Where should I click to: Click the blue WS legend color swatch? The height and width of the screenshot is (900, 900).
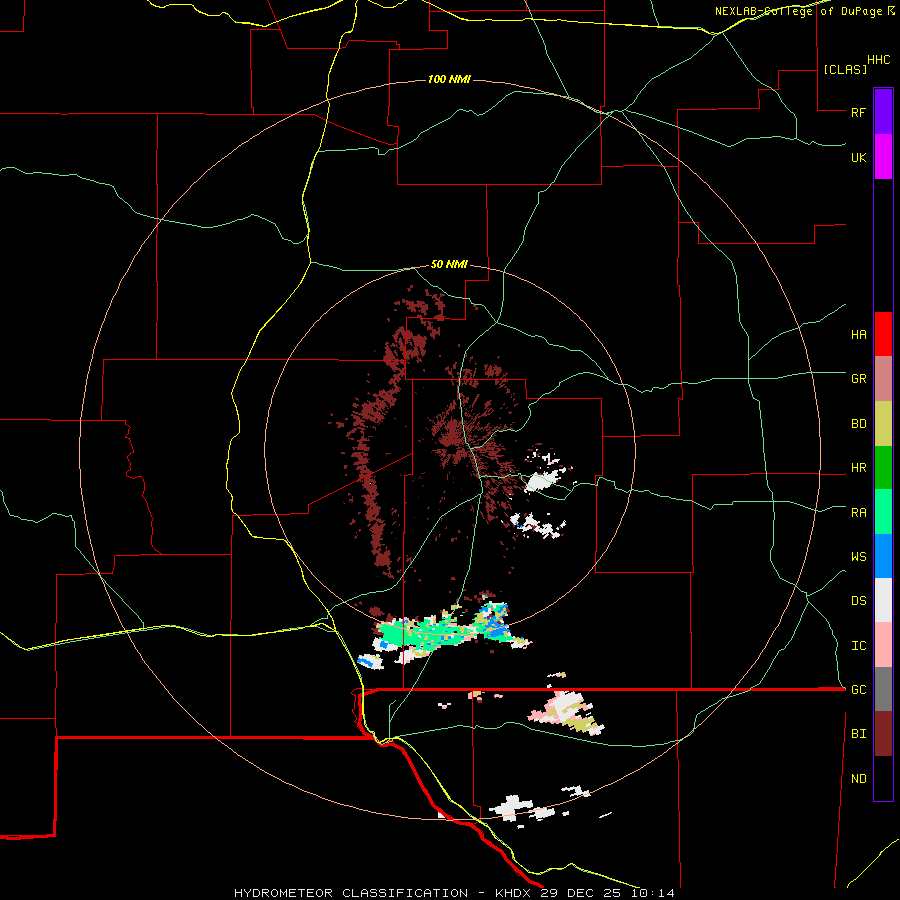(883, 556)
